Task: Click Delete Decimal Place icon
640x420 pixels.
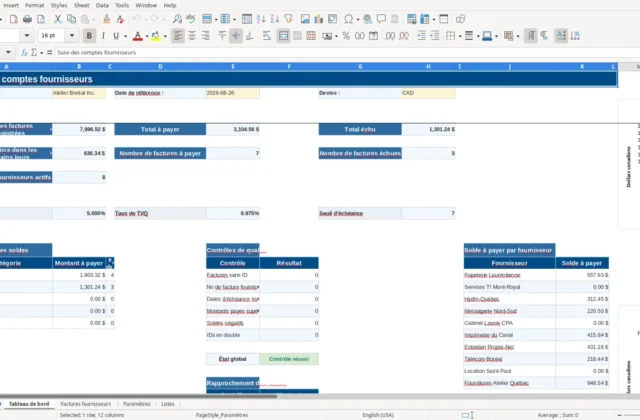Action: tap(404, 36)
